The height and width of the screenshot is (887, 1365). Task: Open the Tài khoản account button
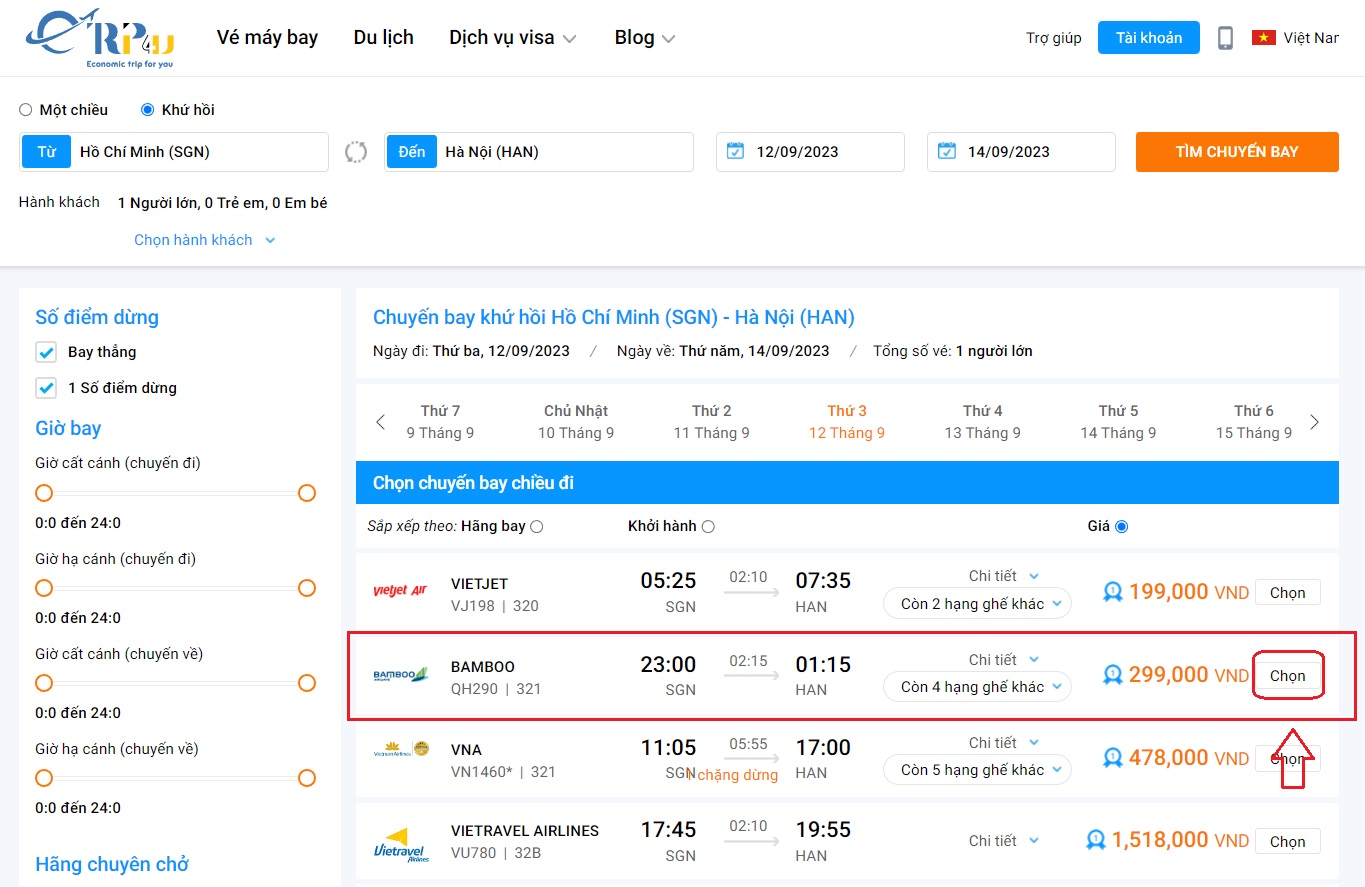1149,38
